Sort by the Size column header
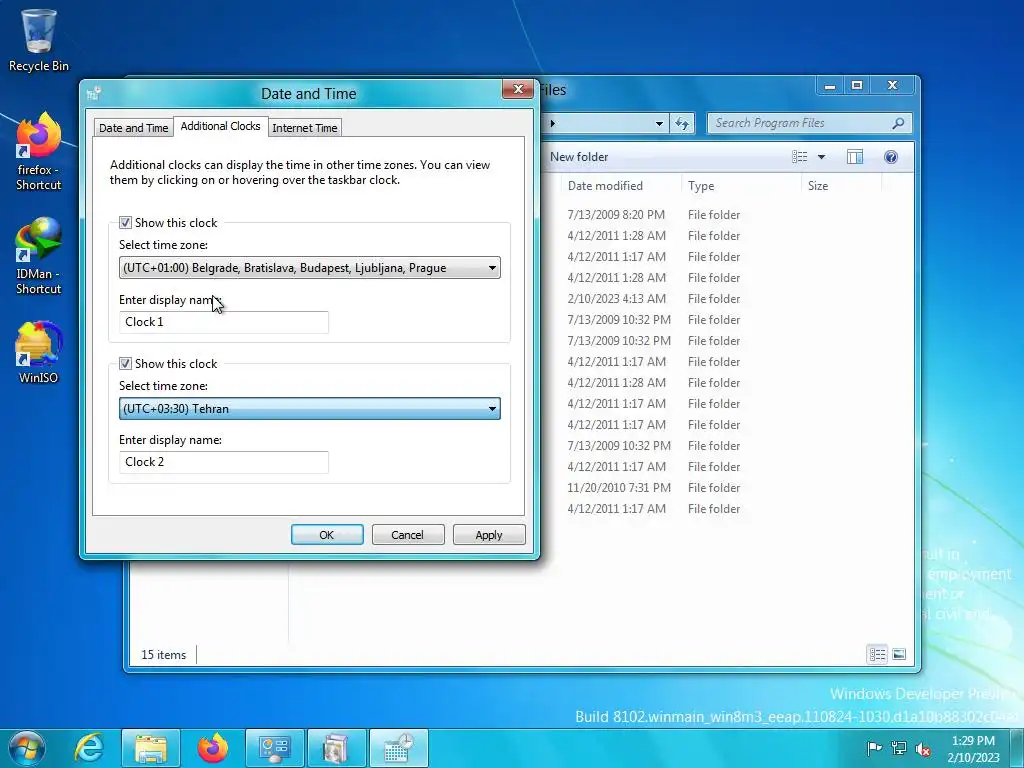Screen dimensions: 1024x768 tap(818, 186)
